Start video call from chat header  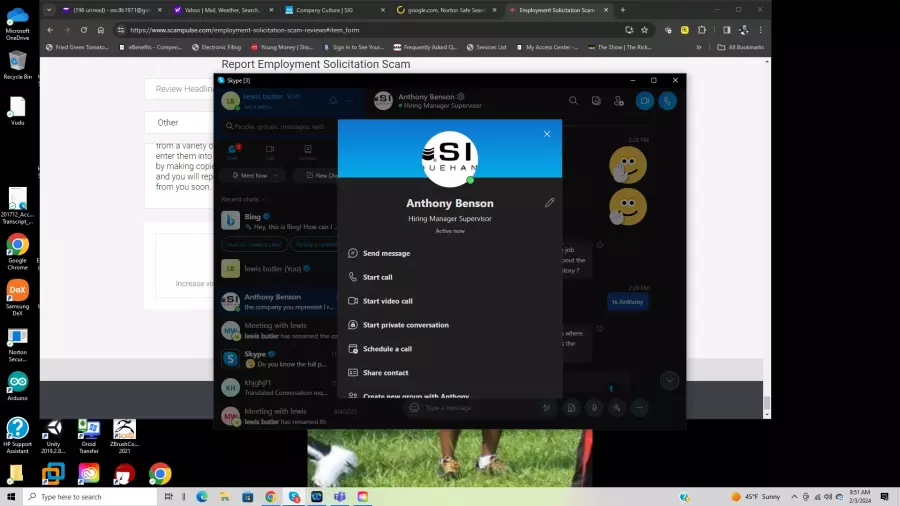(644, 101)
